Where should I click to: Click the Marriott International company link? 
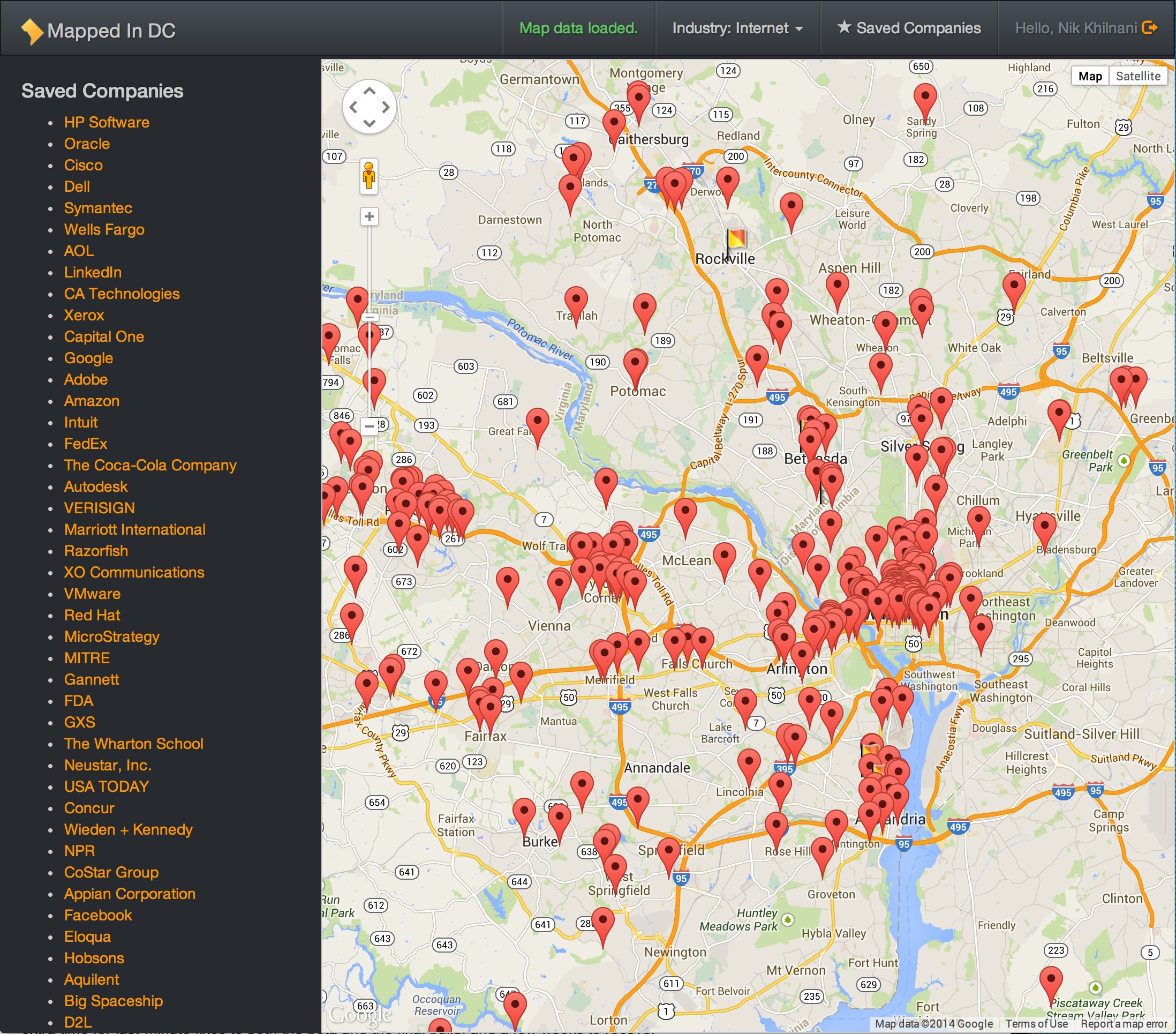134,530
